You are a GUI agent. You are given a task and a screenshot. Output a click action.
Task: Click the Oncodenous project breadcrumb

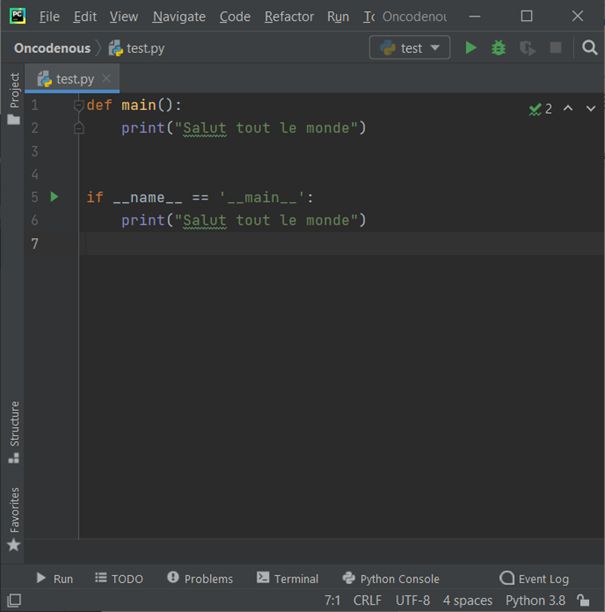click(52, 48)
